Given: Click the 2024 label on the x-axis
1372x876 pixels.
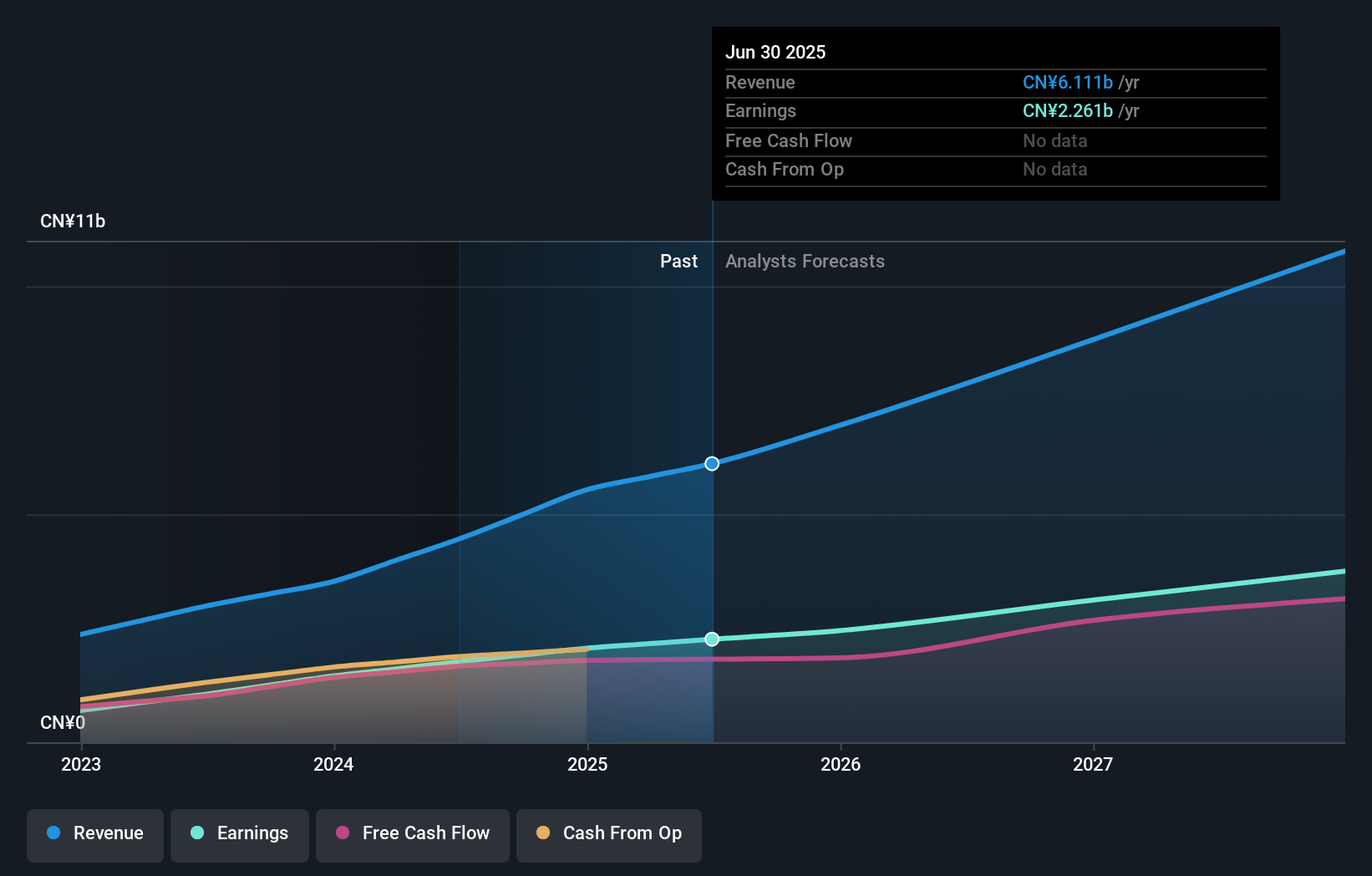Looking at the screenshot, I should (x=333, y=764).
